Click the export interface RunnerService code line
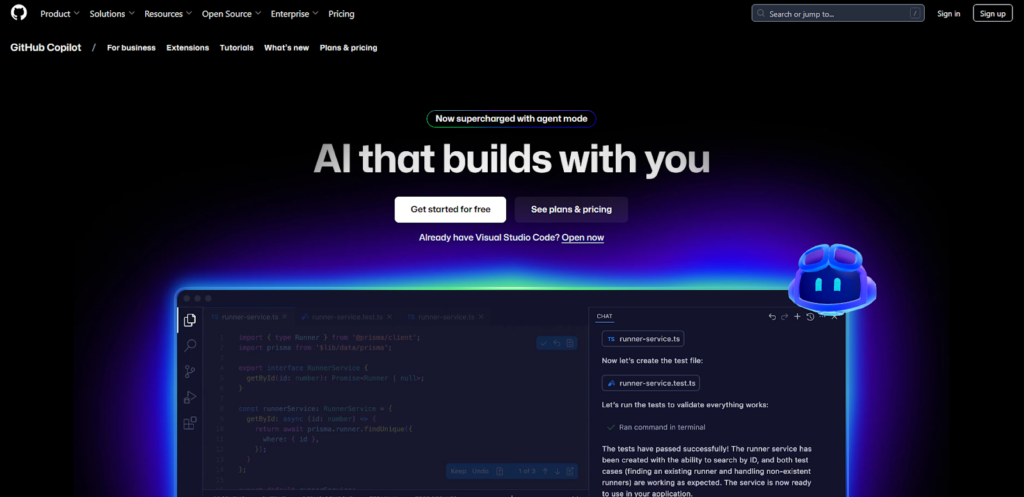 click(x=304, y=368)
